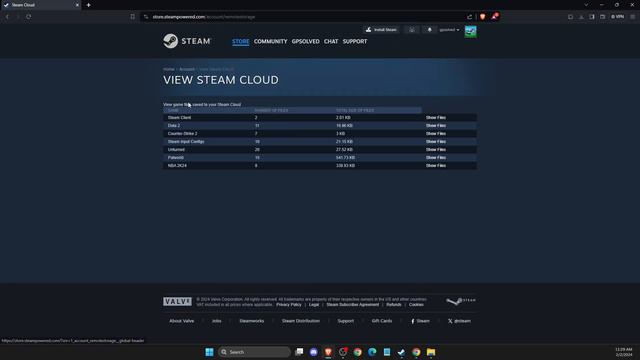Open the Facebook Steam footer link
The image size is (640, 360).
pos(420,321)
